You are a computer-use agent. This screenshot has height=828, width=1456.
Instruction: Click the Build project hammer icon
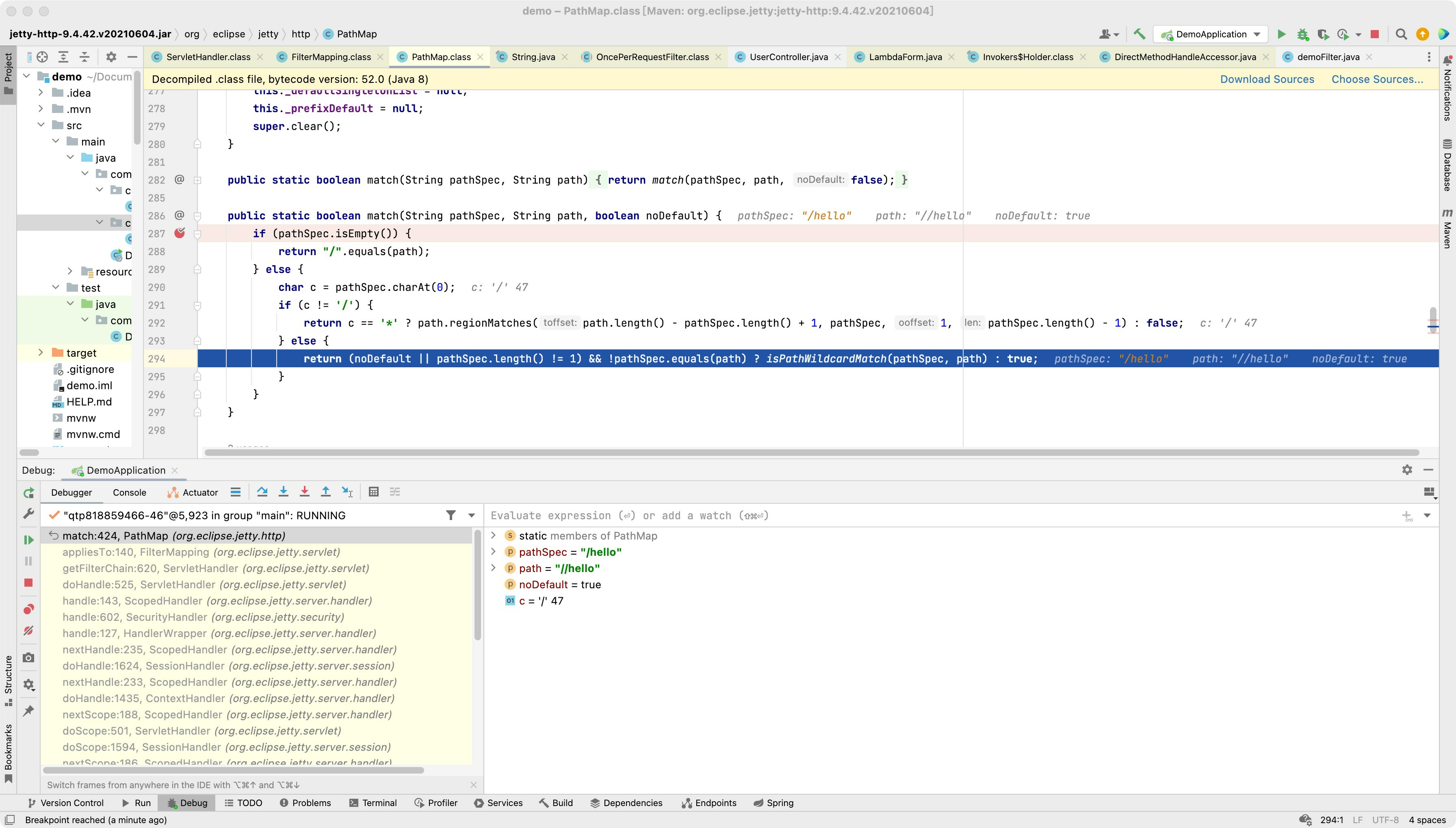coord(1140,34)
